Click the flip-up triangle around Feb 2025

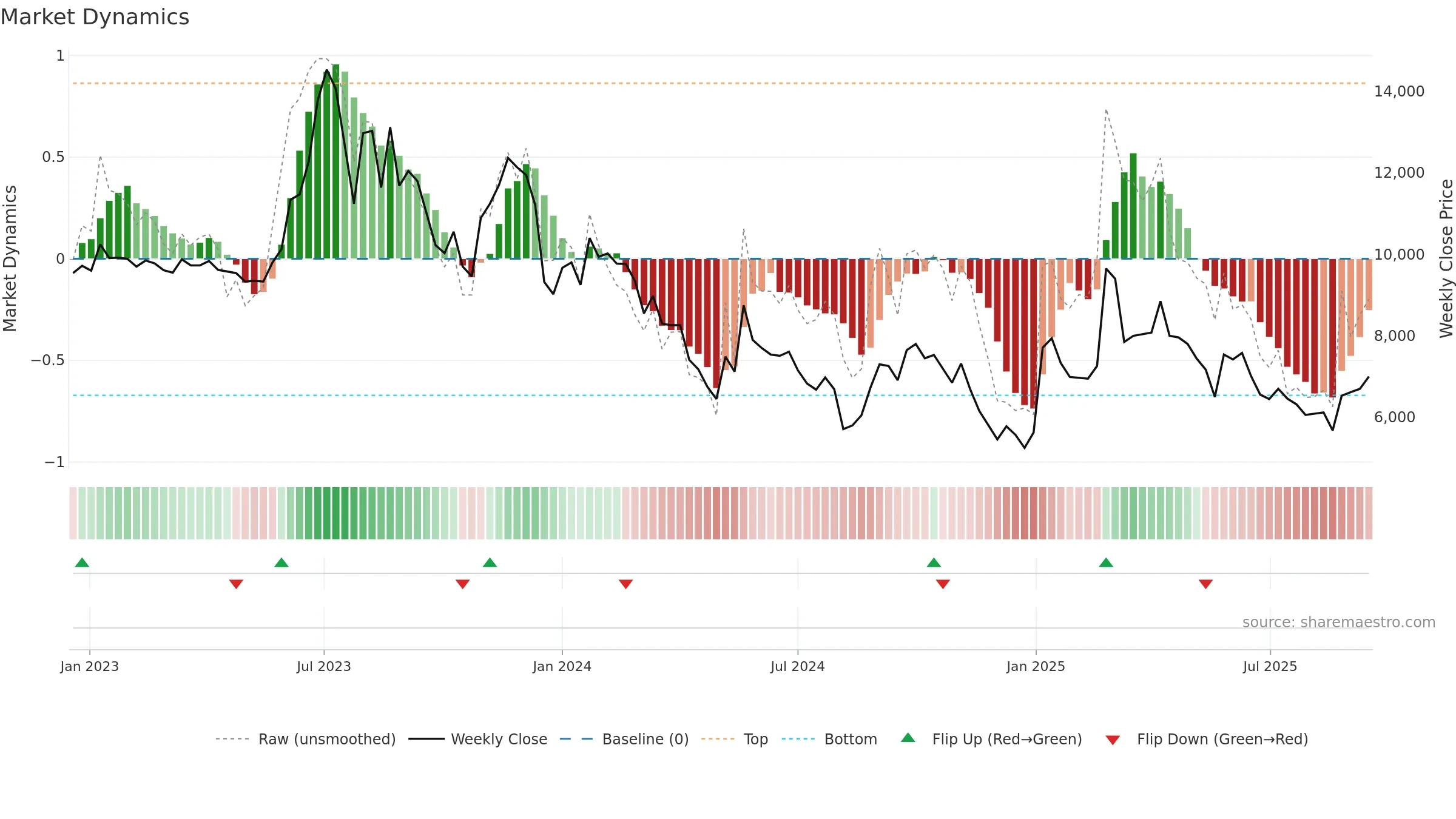click(1106, 562)
